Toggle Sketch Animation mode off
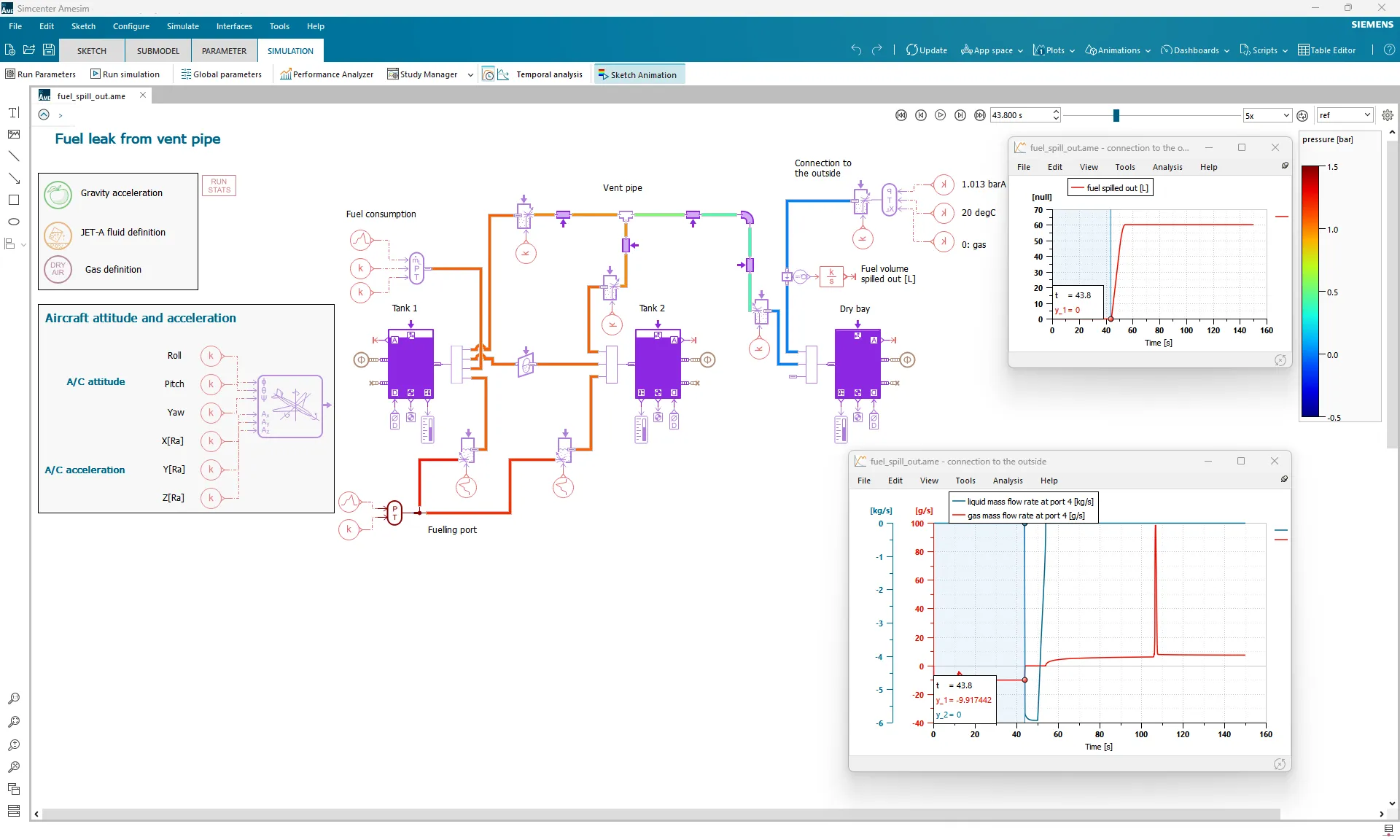 coord(639,74)
